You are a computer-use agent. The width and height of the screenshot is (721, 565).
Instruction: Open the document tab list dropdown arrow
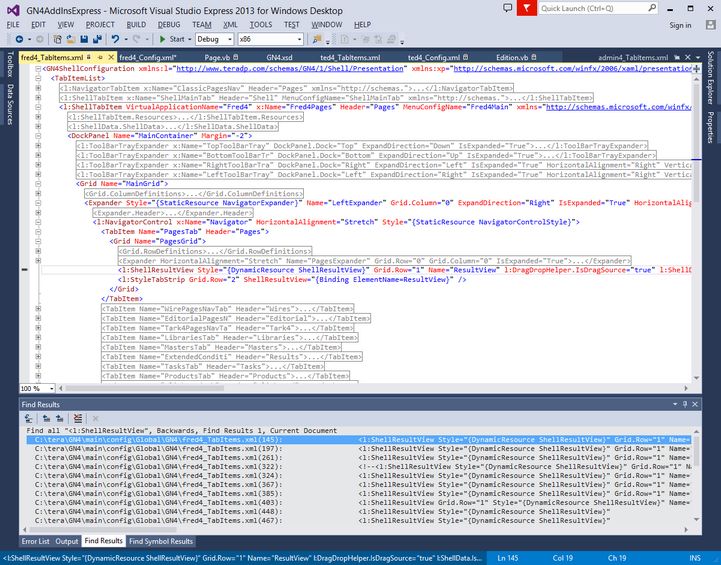pyautogui.click(x=698, y=57)
